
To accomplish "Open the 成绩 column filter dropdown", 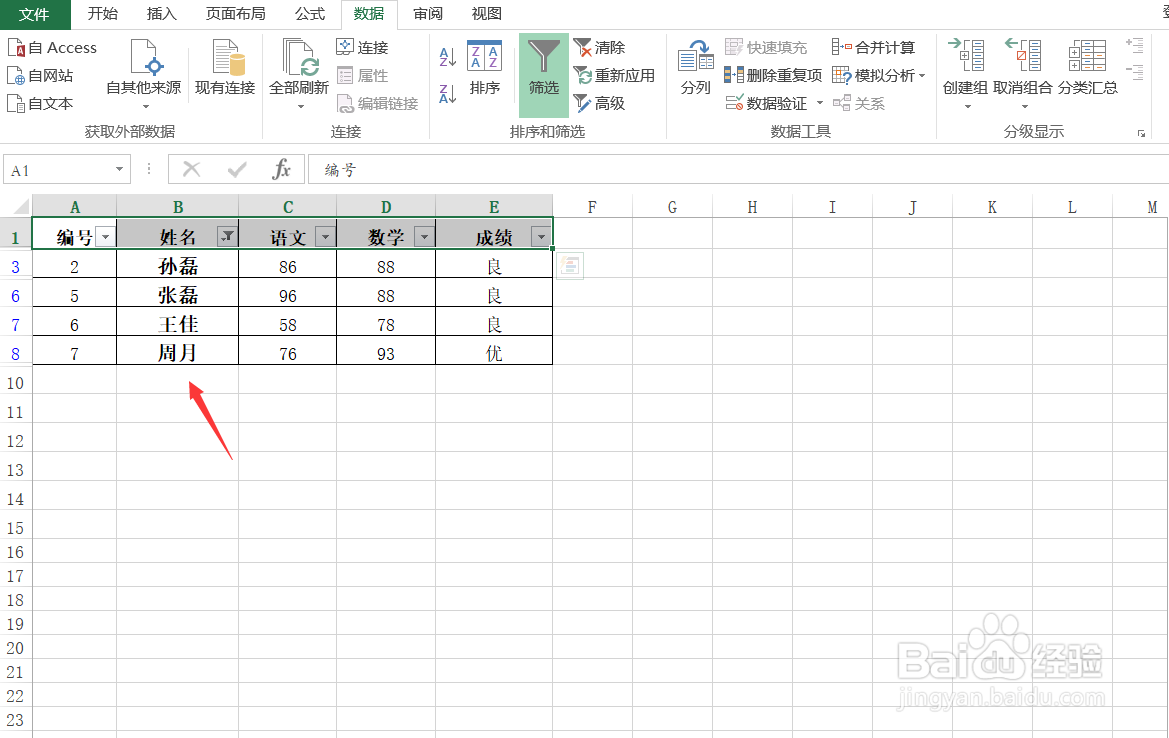I will (540, 235).
